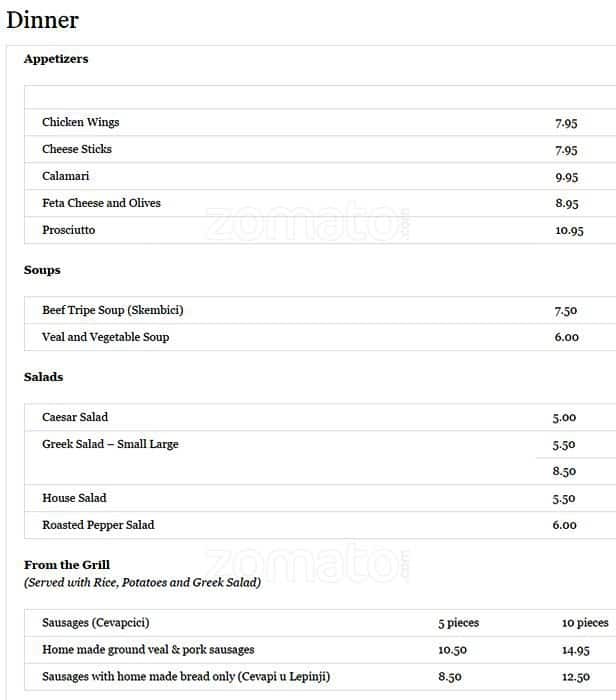Select the Appetizers section title
The height and width of the screenshot is (700, 616).
click(56, 59)
